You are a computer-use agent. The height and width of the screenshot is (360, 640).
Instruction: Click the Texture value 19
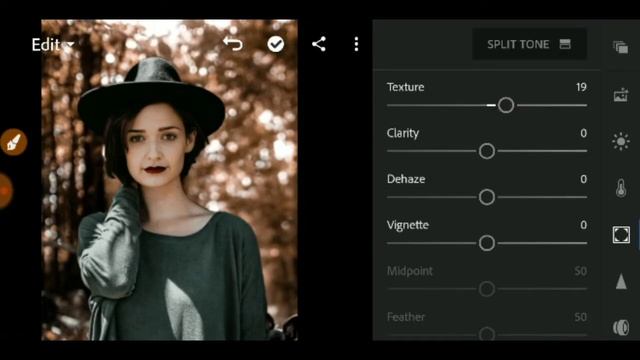point(581,87)
